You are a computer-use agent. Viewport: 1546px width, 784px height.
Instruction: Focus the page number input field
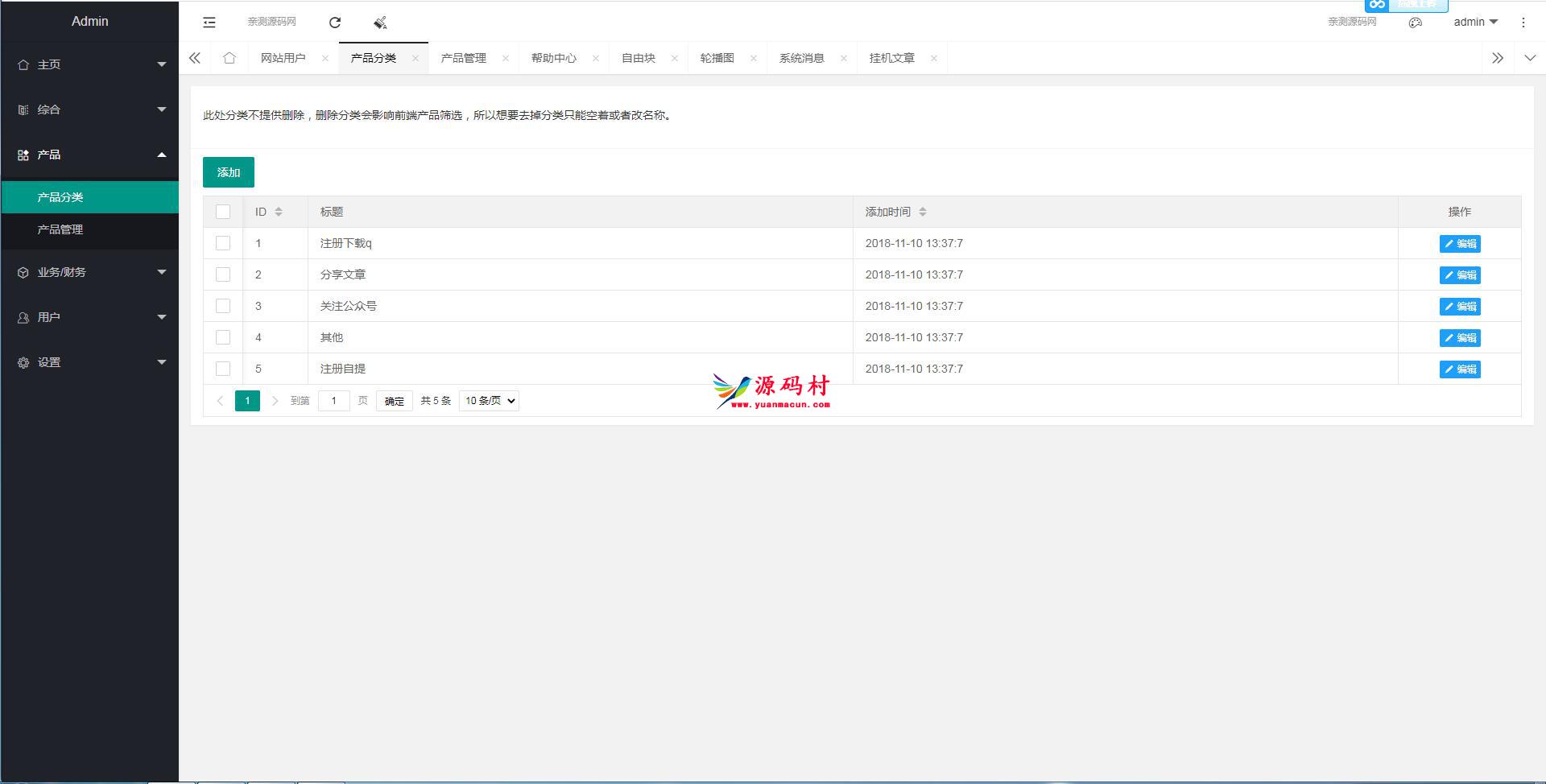pos(334,401)
